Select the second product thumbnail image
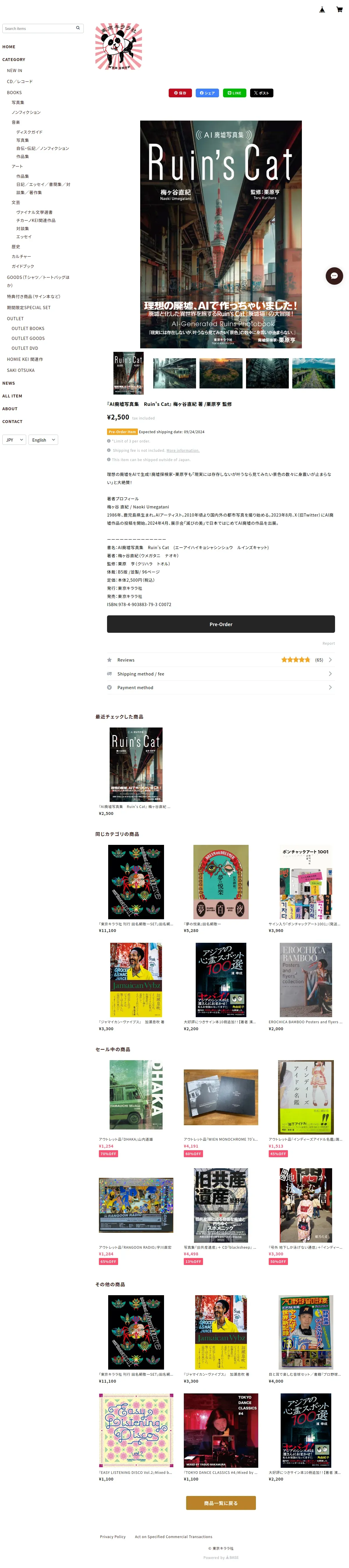Screen dimensions: 349x1568 click(175, 373)
